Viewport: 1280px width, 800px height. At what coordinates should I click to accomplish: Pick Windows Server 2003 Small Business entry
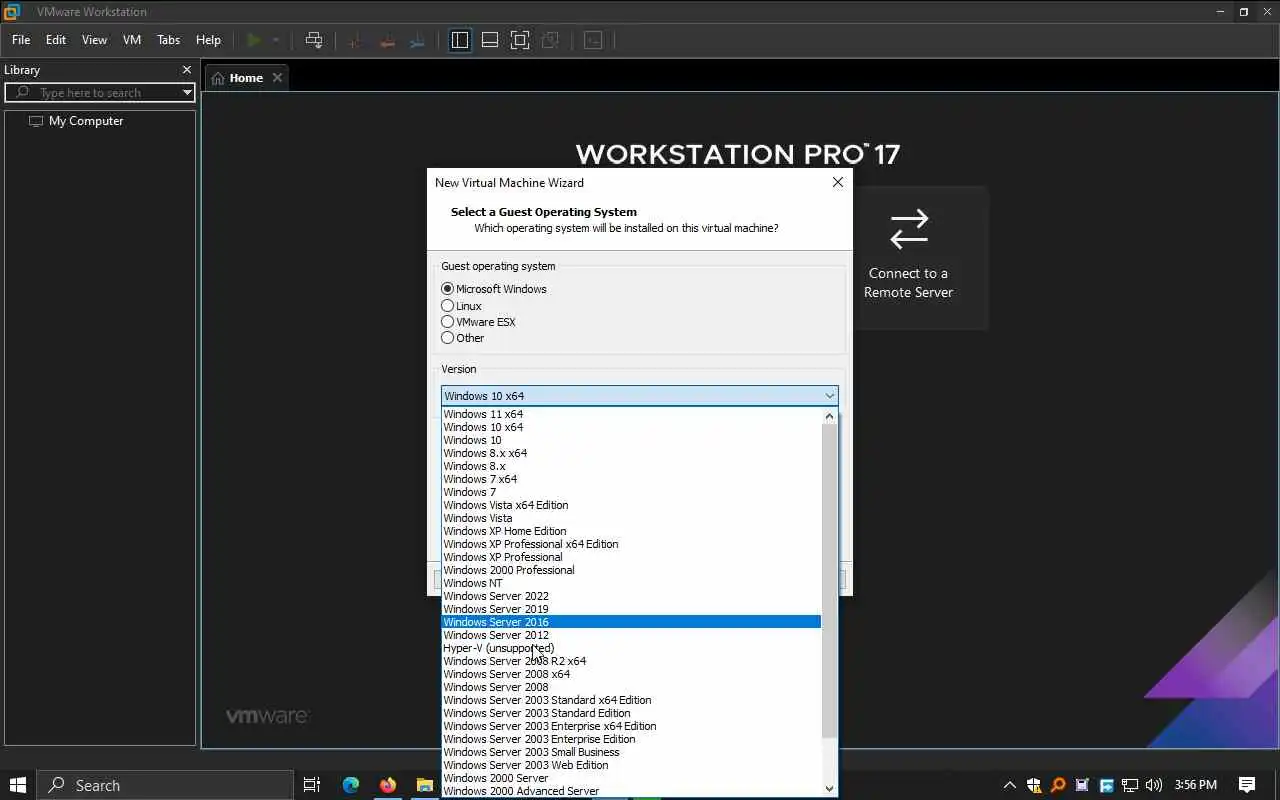coord(632,752)
